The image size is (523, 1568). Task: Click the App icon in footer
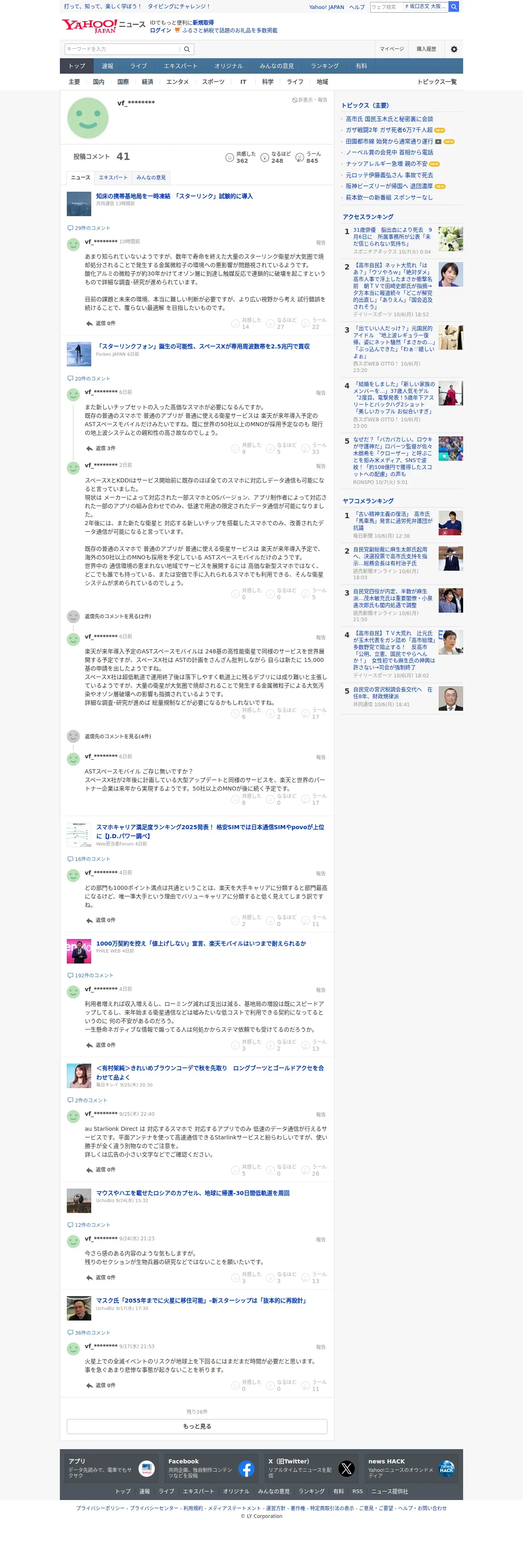146,1468
